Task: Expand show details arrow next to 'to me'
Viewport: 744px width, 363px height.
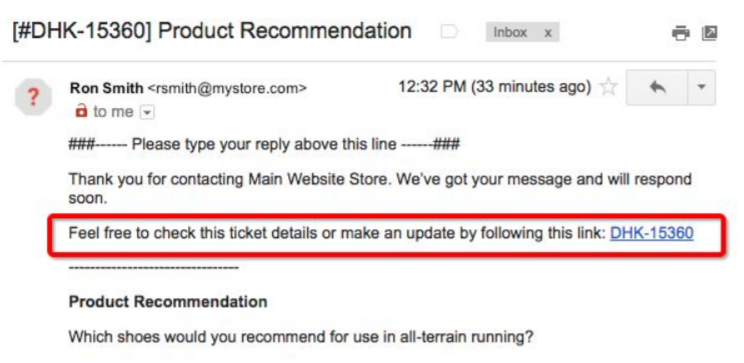Action: 148,113
